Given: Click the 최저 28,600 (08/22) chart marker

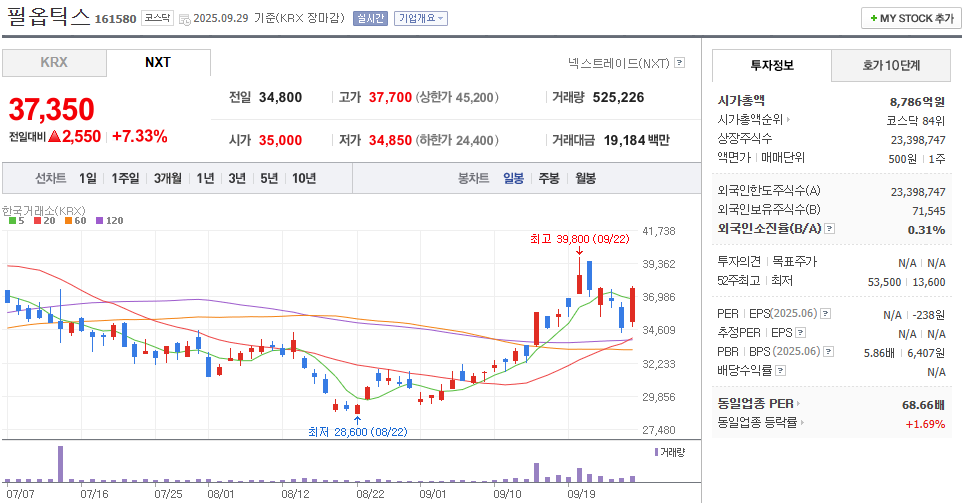Looking at the screenshot, I should 358,431.
